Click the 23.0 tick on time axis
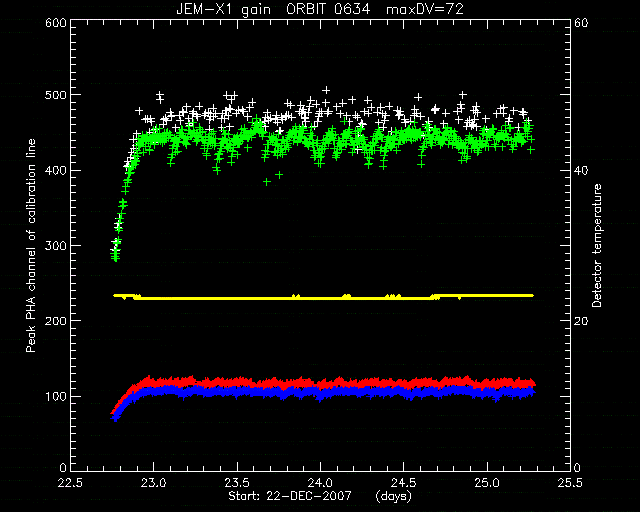 154,483
